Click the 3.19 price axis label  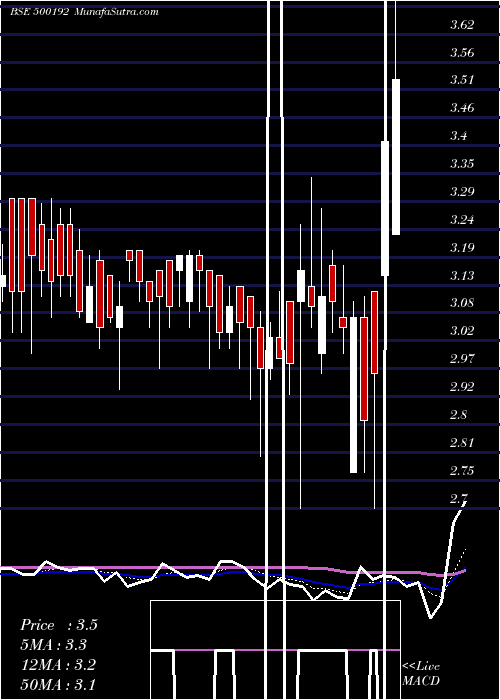[462, 248]
